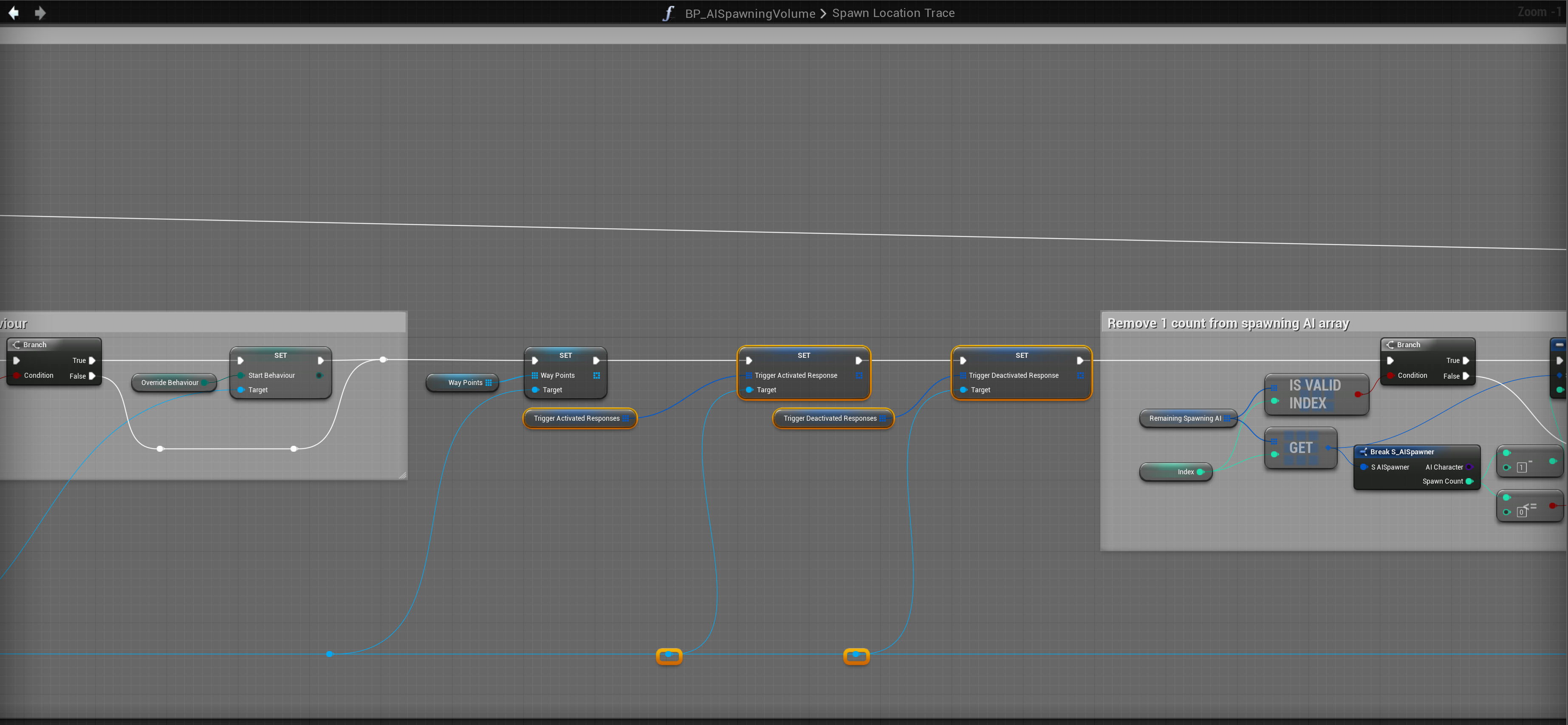Select the Override Behaviour variable node
The width and height of the screenshot is (1568, 725).
tap(170, 382)
